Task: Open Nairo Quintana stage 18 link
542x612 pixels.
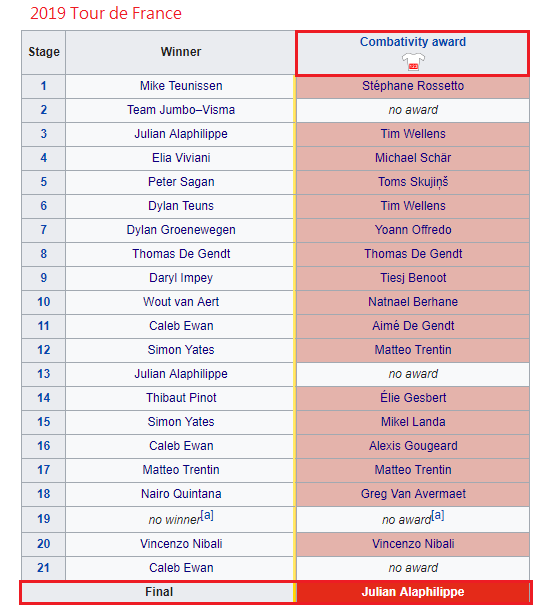Action: click(181, 494)
